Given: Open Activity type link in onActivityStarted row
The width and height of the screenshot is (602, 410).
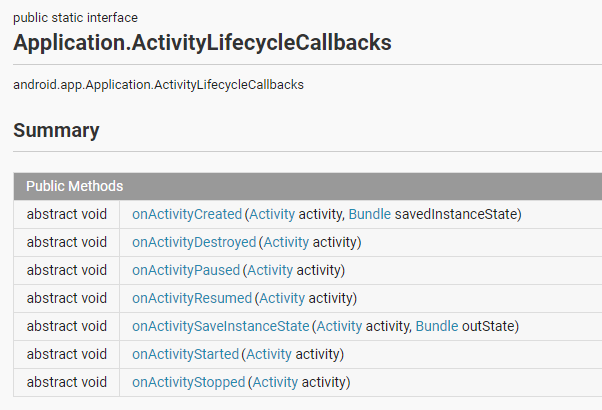Looking at the screenshot, I should click(269, 354).
